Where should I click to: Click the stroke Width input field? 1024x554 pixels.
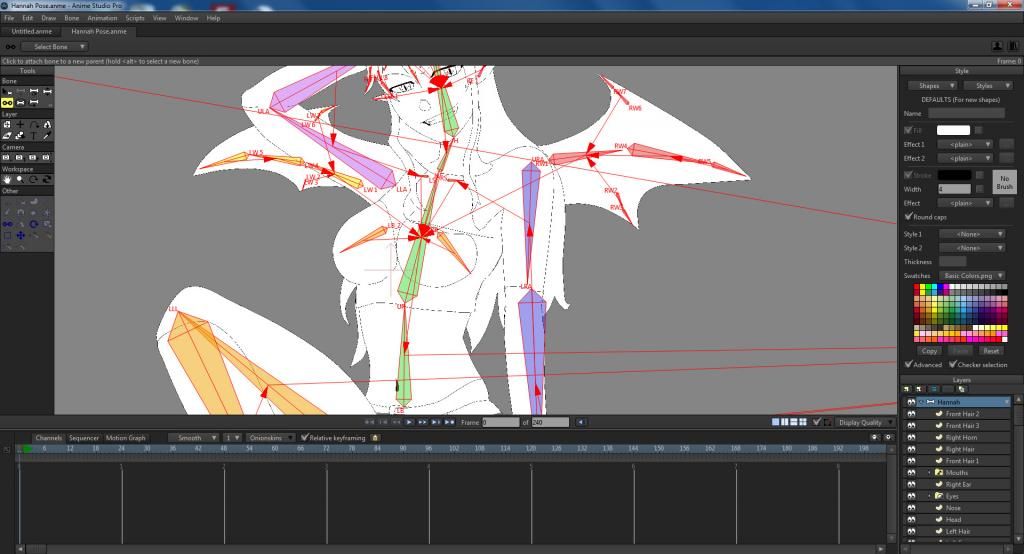954,189
